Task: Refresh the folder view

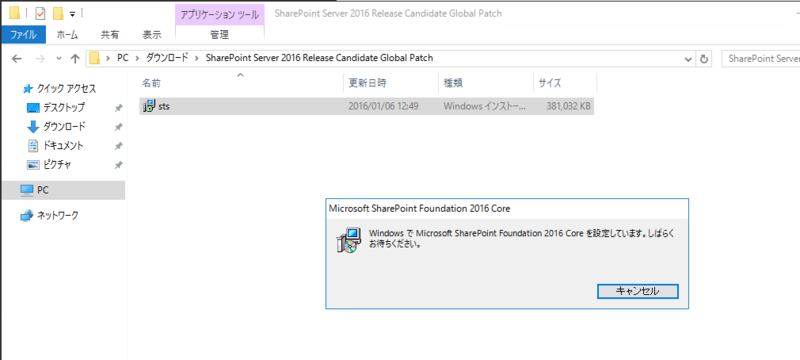Action: tap(704, 59)
